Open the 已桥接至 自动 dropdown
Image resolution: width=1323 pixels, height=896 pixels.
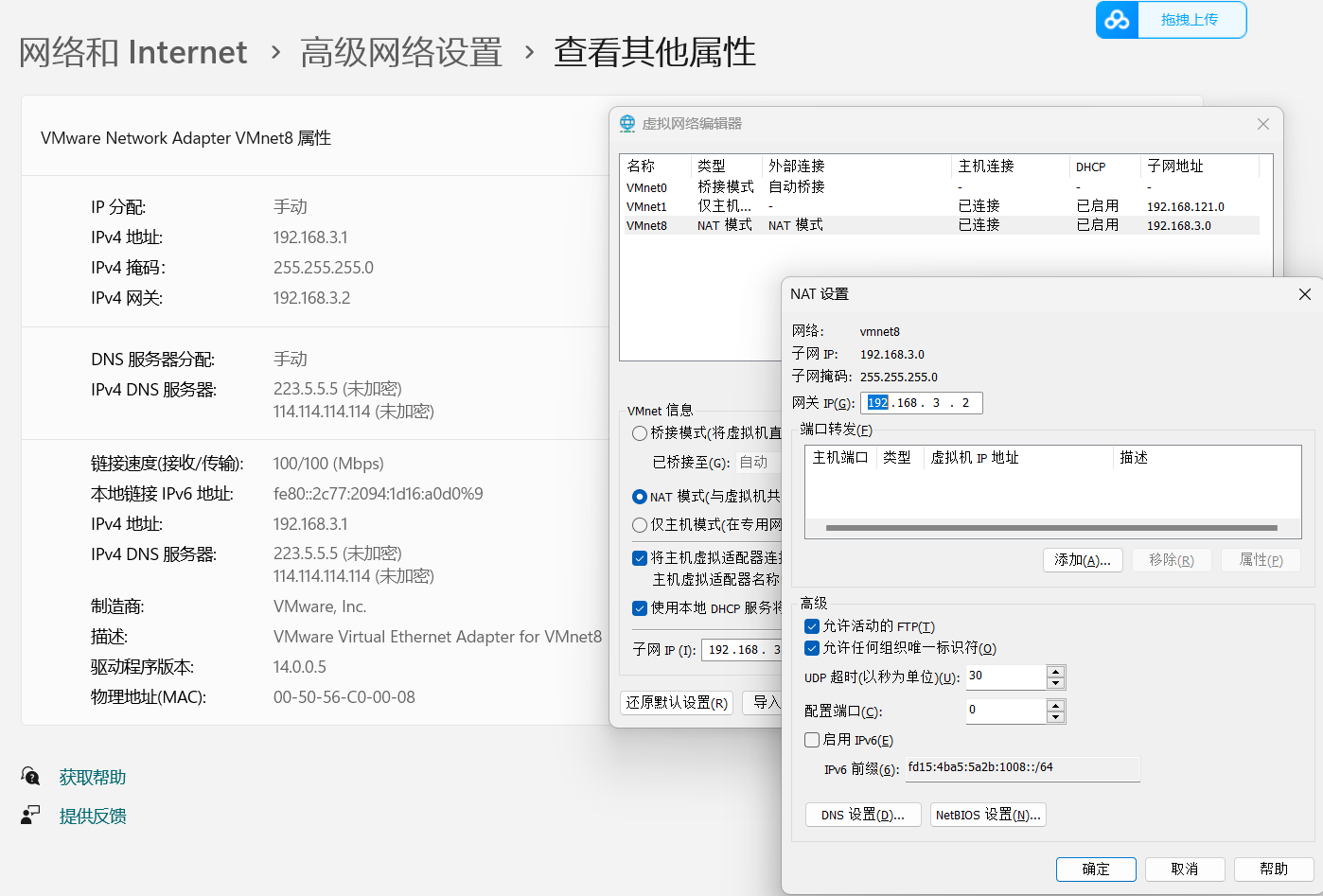point(758,462)
